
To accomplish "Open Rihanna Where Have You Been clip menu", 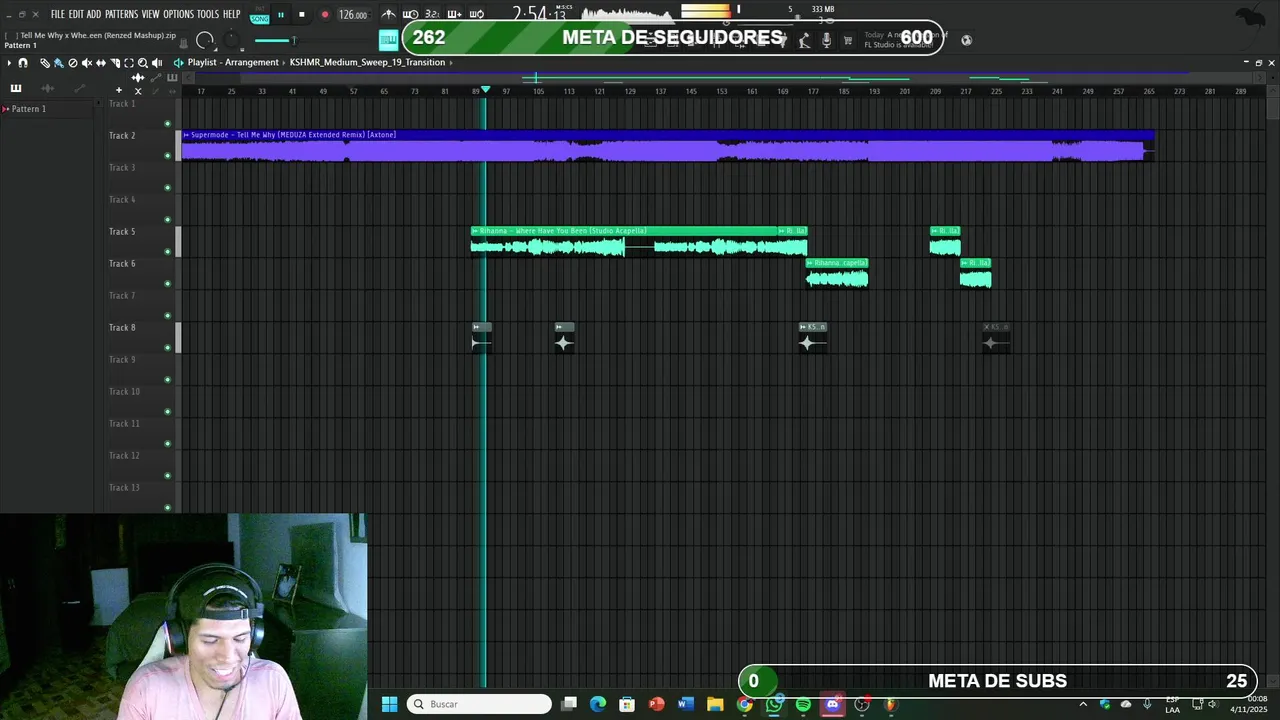I will point(476,231).
